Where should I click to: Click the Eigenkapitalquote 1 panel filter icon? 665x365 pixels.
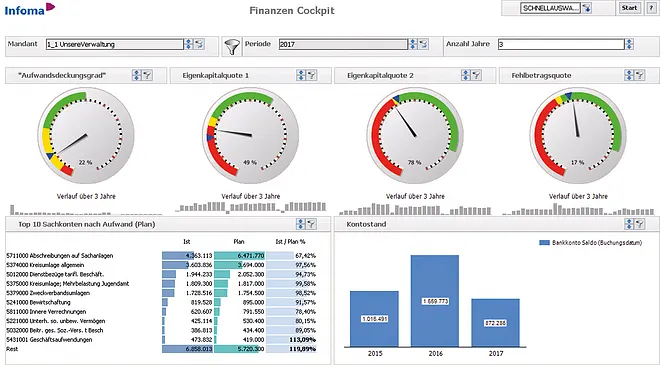click(311, 75)
